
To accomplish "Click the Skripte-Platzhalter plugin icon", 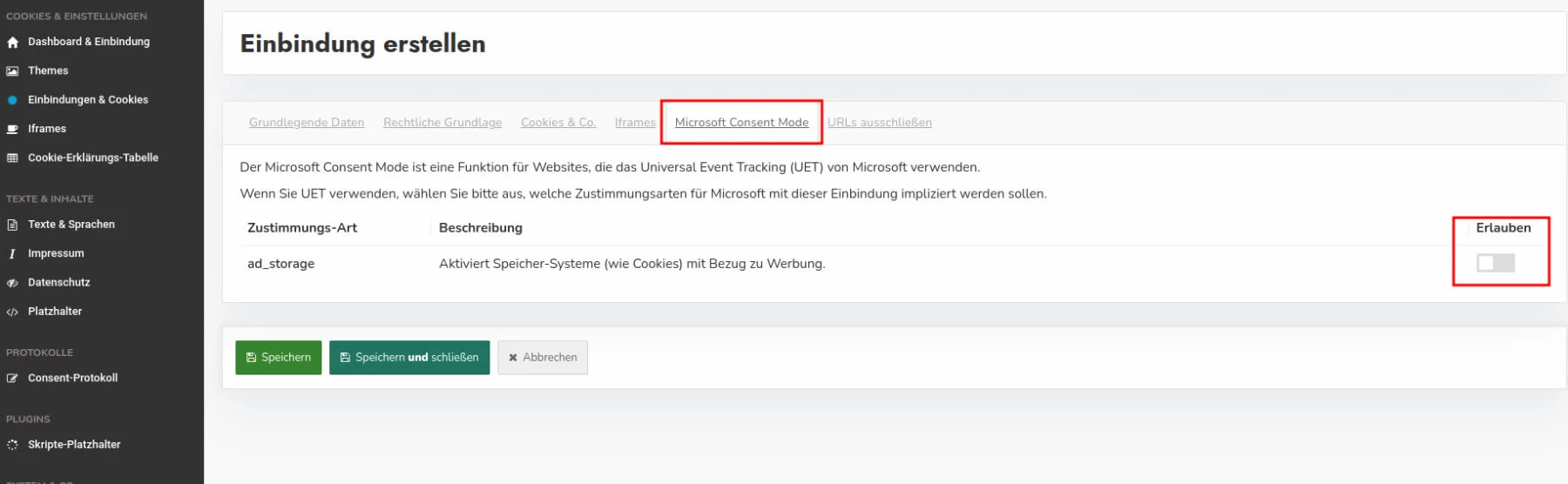I will (x=12, y=445).
